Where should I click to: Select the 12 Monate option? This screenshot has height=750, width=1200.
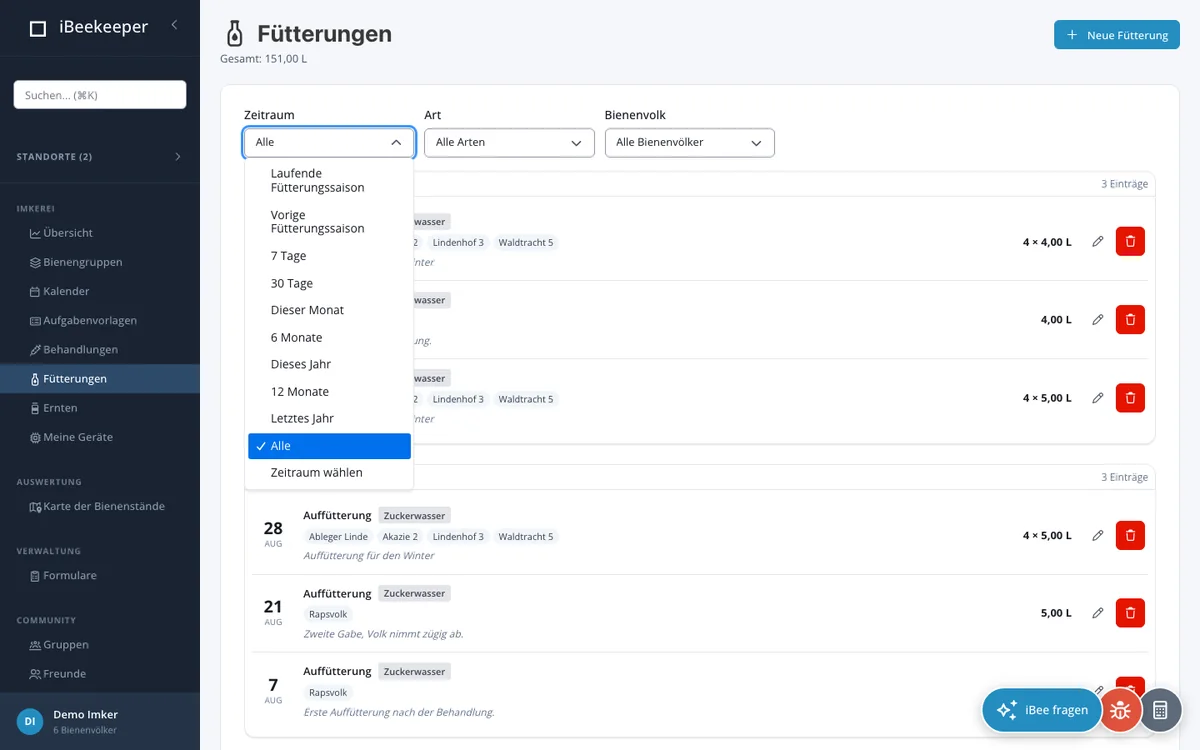pyautogui.click(x=329, y=391)
